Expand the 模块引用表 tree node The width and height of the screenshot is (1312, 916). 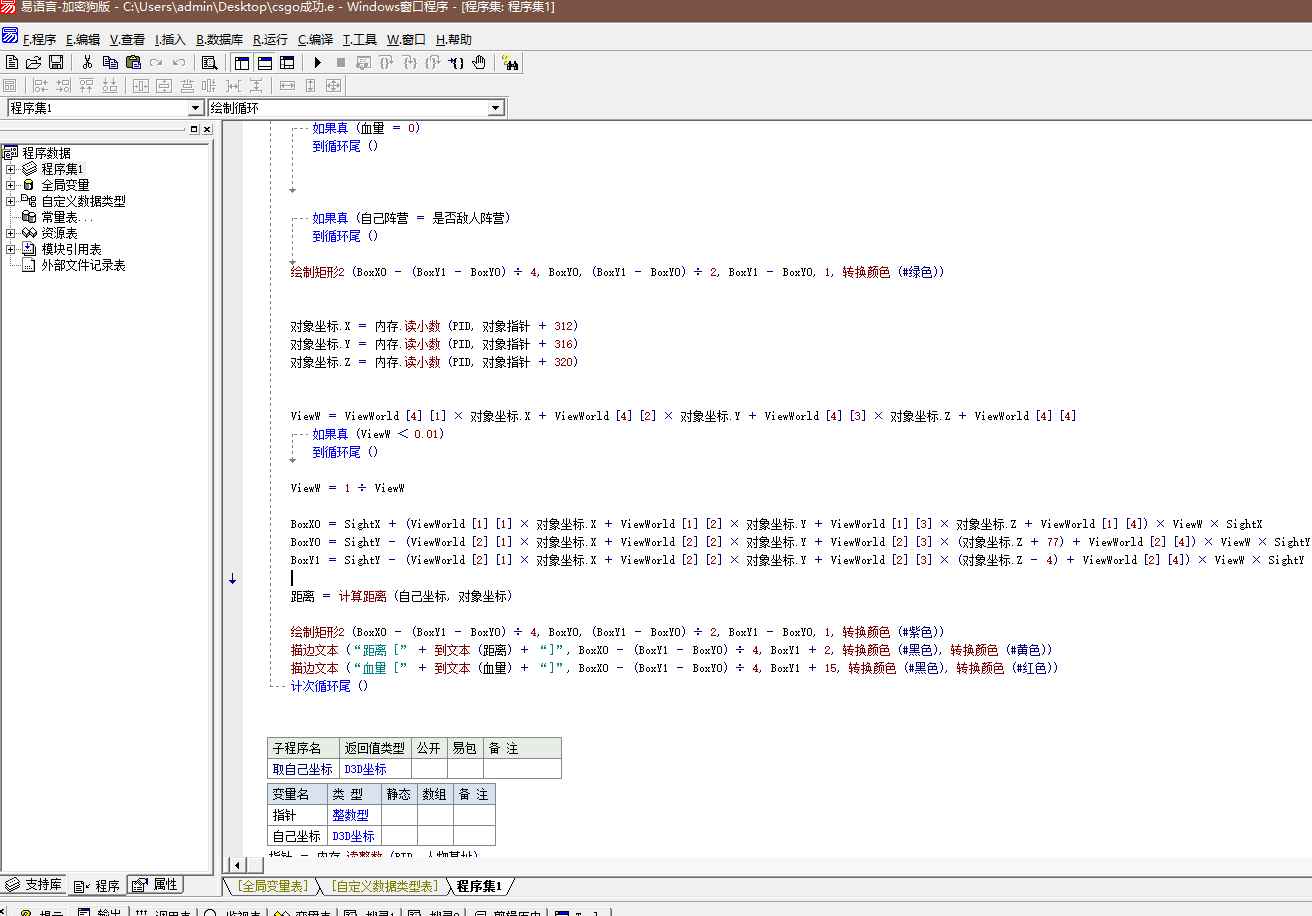tap(11, 249)
